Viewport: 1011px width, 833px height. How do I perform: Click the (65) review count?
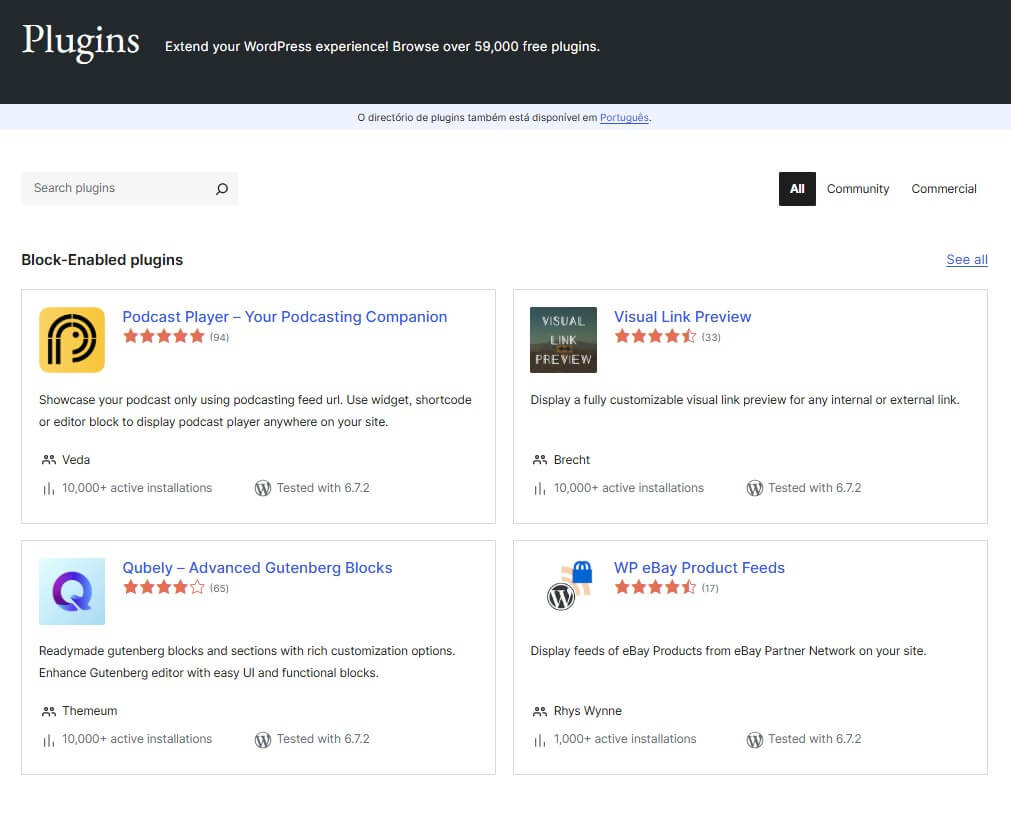(x=219, y=588)
